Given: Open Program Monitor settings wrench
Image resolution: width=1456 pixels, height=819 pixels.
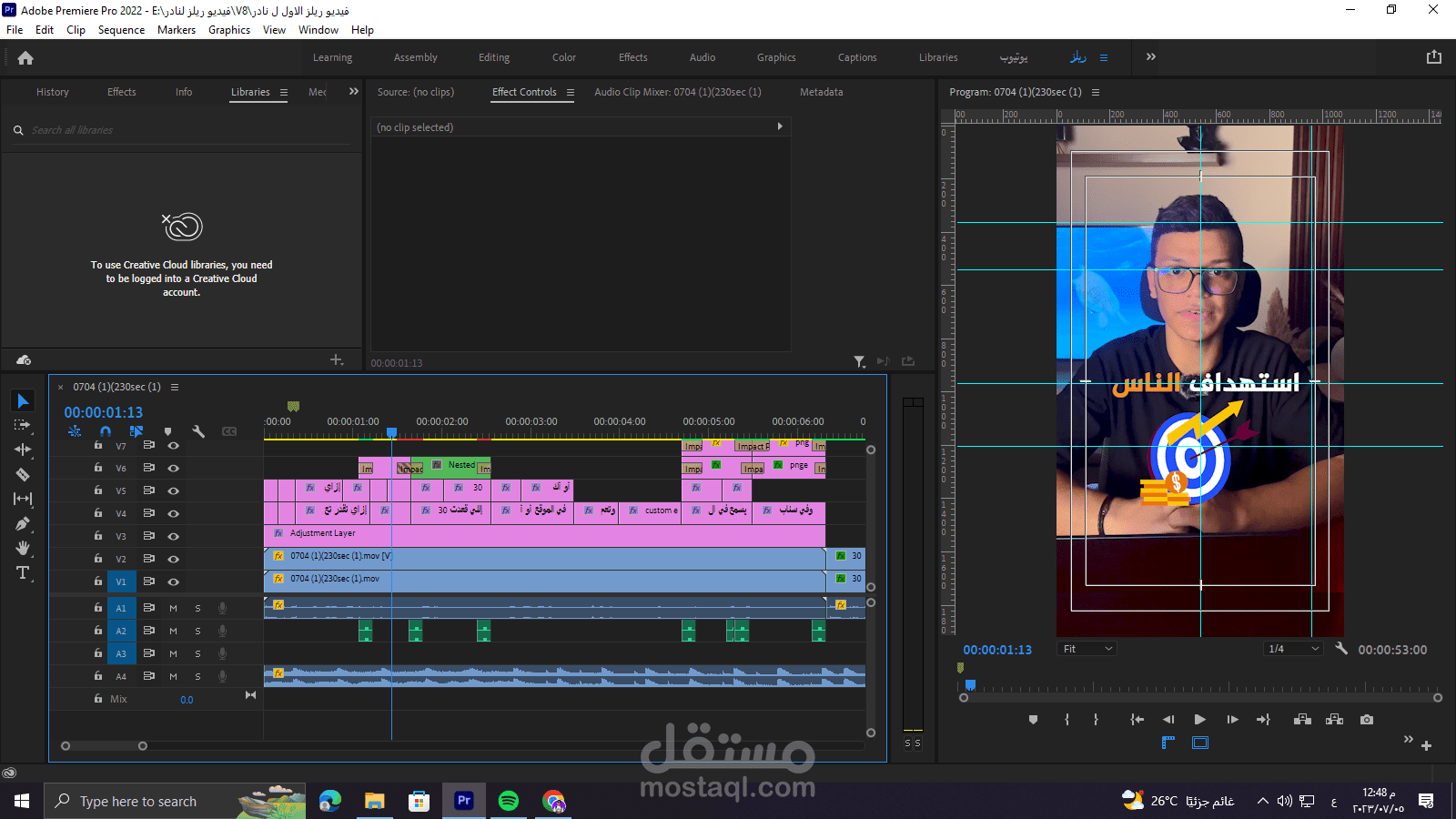Looking at the screenshot, I should (x=1341, y=649).
